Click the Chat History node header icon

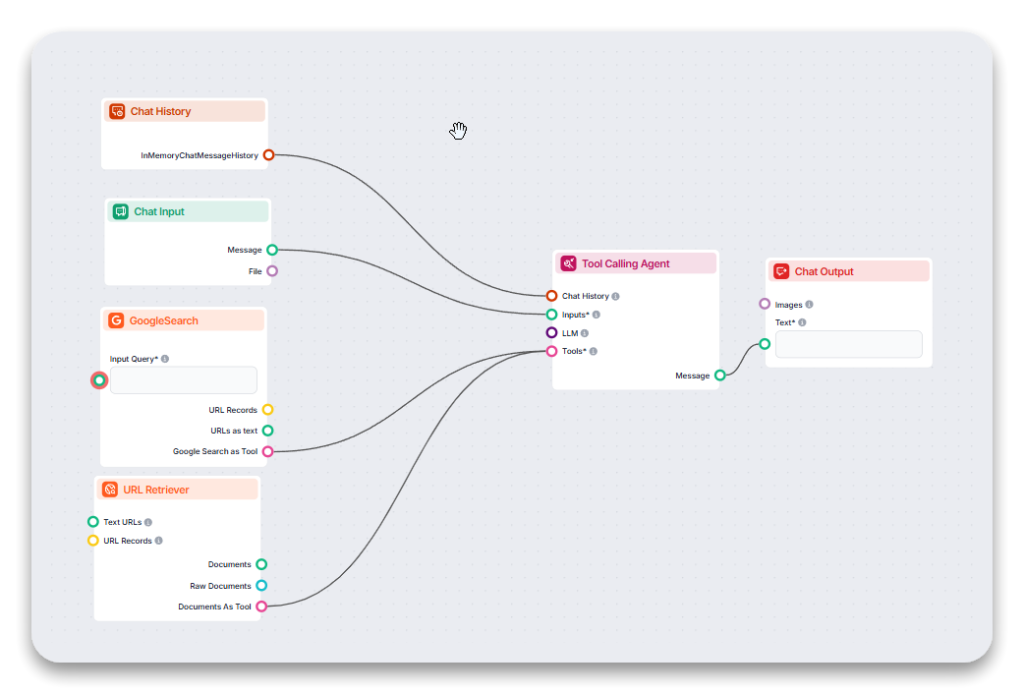pos(118,111)
